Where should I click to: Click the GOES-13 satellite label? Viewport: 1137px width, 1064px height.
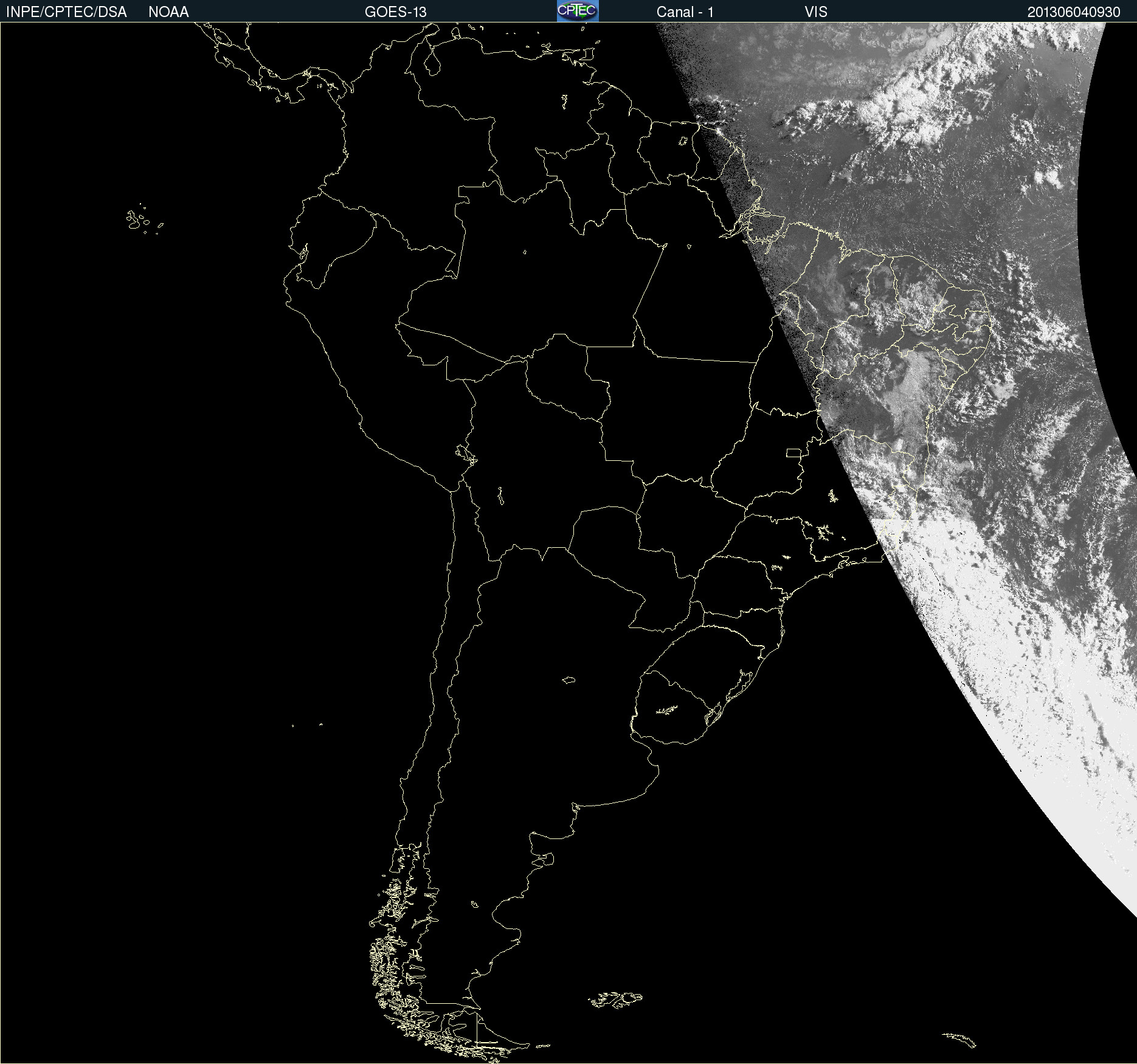[396, 12]
